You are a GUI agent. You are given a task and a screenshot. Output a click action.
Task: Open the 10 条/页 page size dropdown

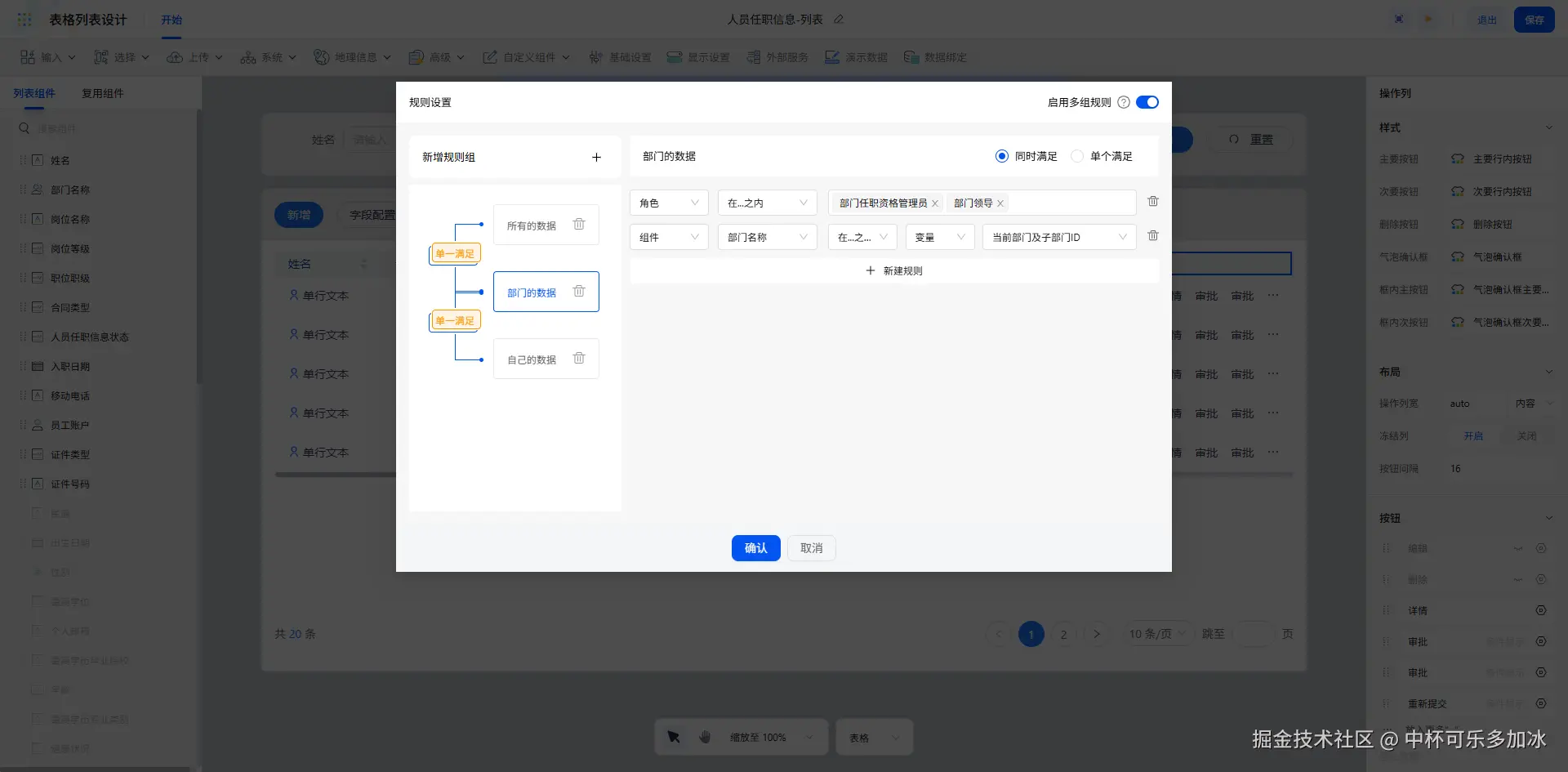click(x=1158, y=634)
